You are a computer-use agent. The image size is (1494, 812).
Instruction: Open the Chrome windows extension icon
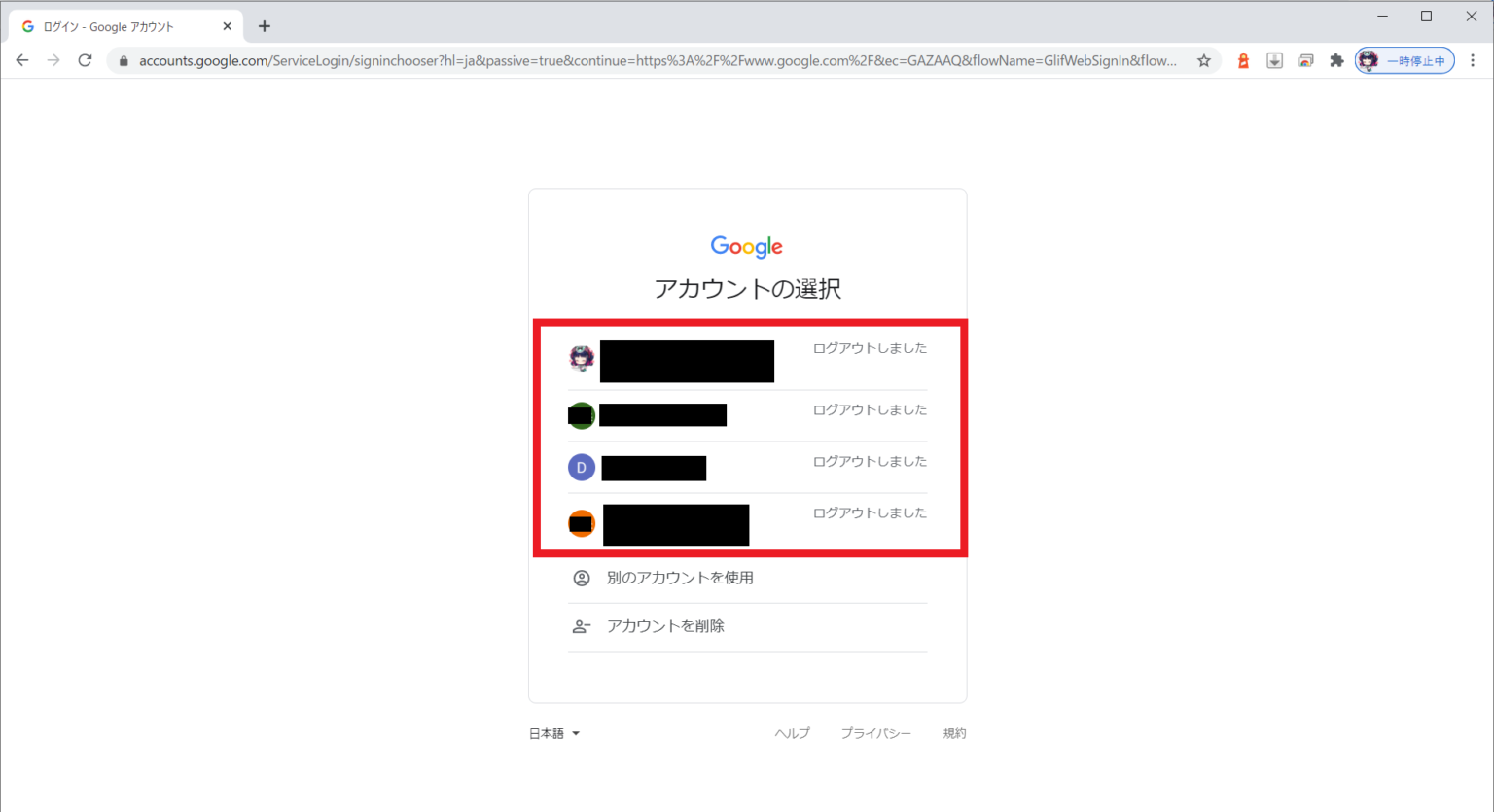[1305, 60]
